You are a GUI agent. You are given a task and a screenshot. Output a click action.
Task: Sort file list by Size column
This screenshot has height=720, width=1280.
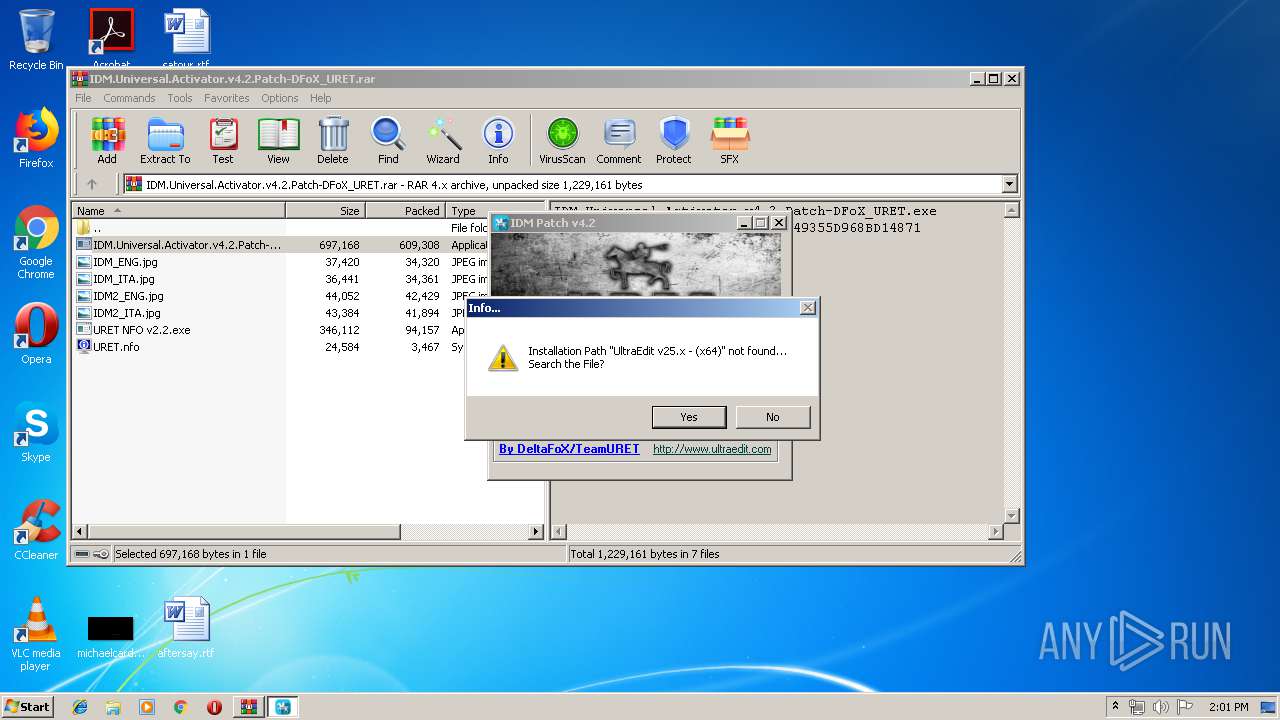(x=326, y=211)
